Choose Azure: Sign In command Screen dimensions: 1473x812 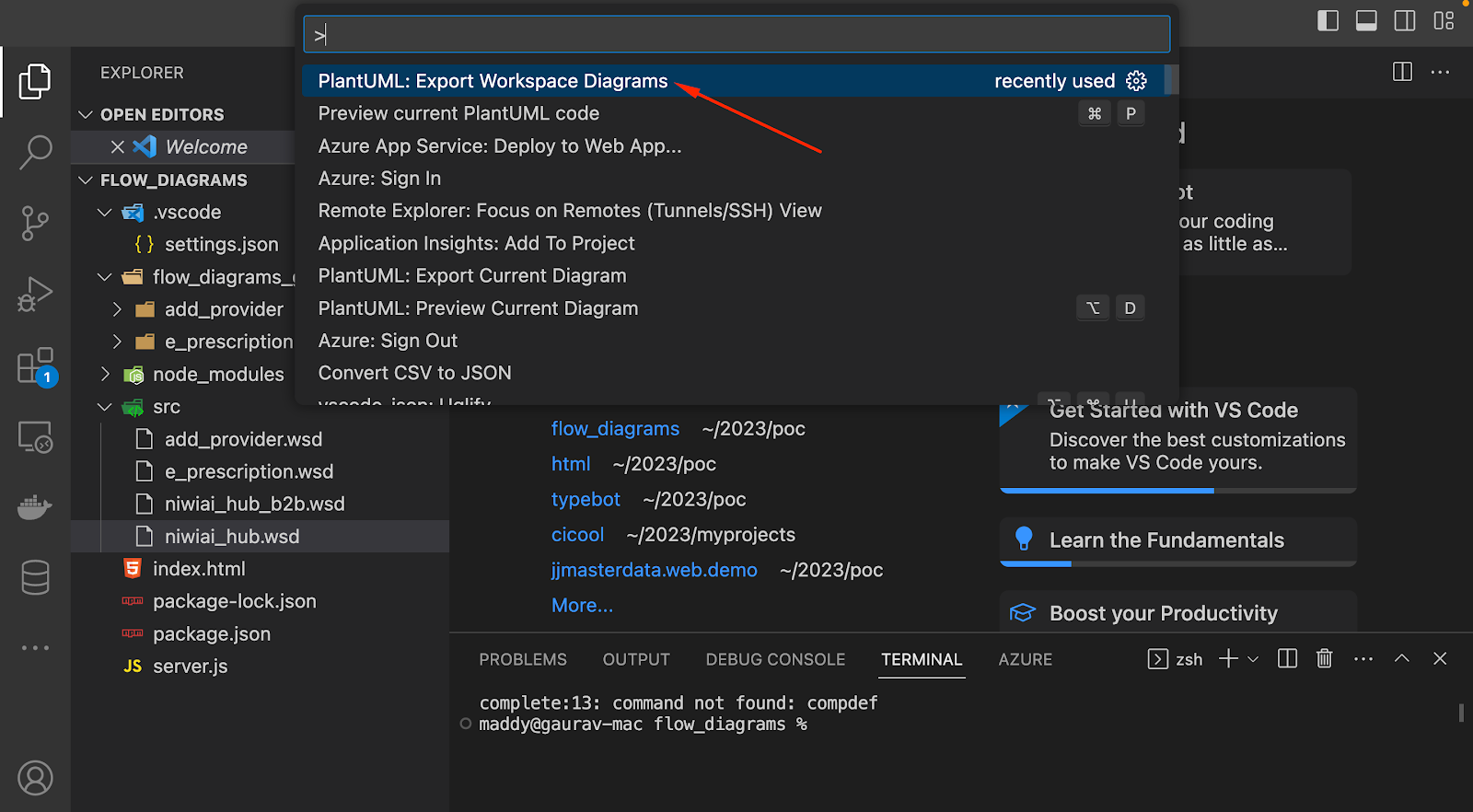tap(734, 178)
